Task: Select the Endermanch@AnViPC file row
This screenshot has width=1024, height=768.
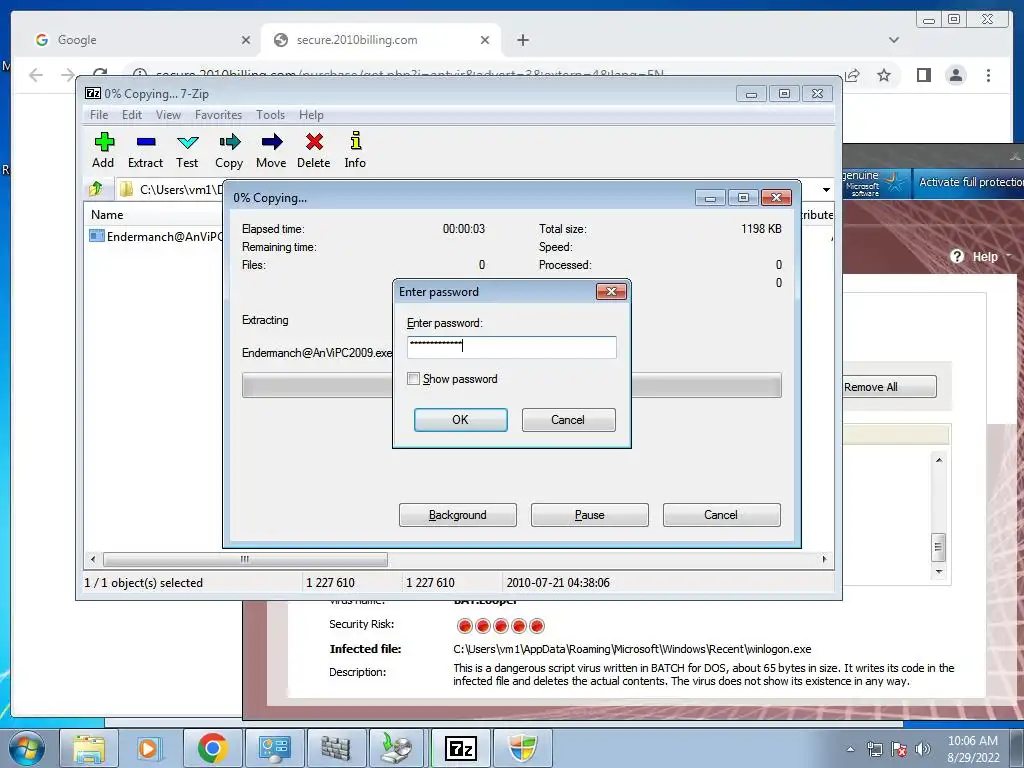Action: point(155,236)
